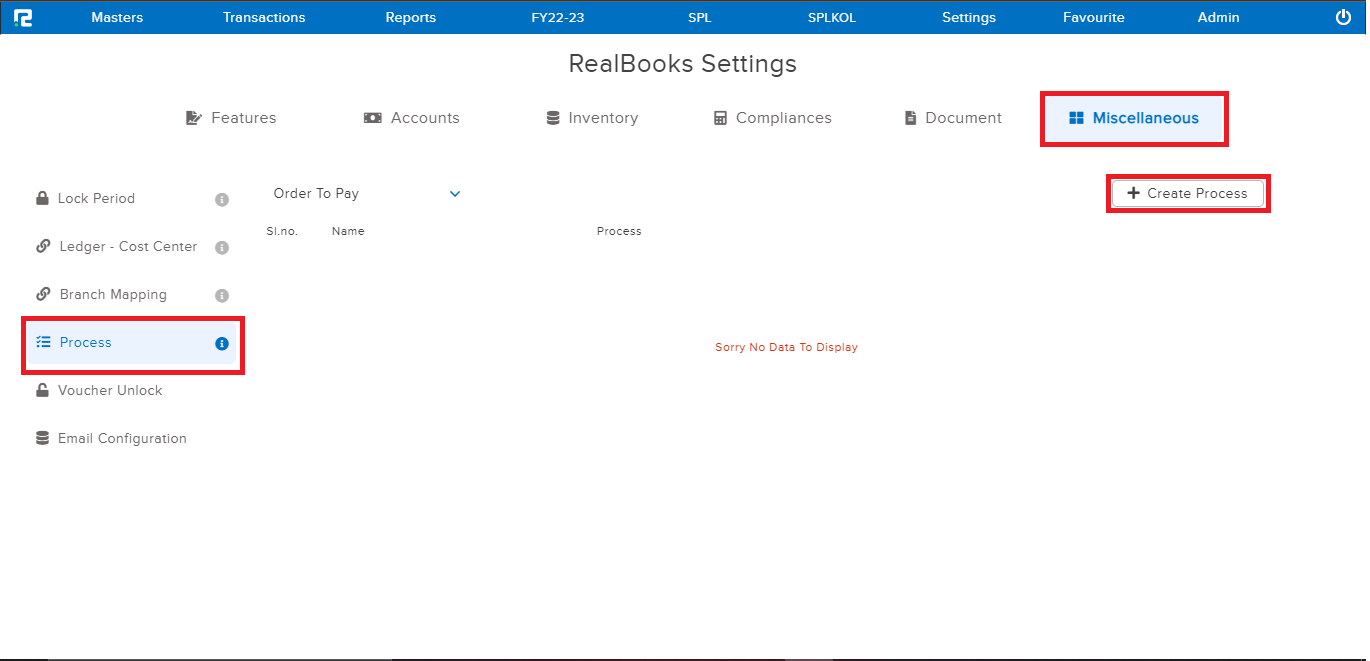
Task: Open Voucher Unlock from the sidebar
Action: tap(109, 391)
